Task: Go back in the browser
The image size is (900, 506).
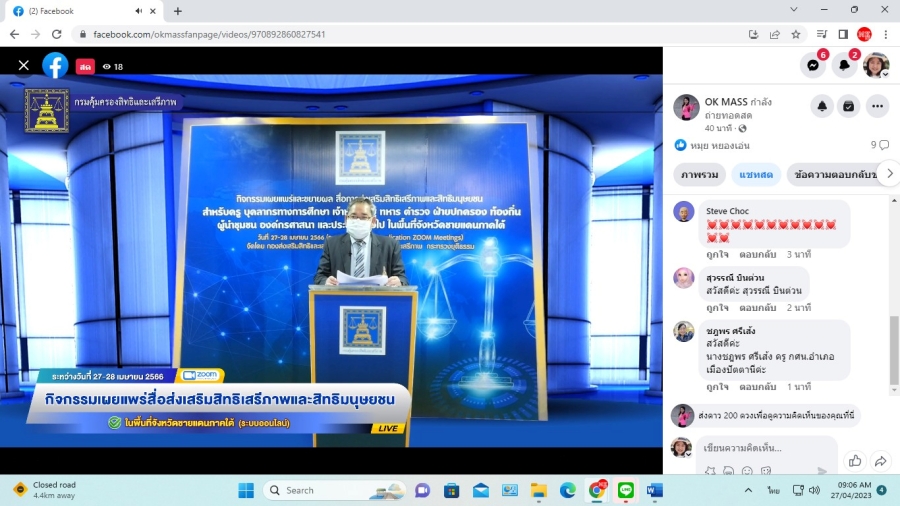Action: coord(14,34)
